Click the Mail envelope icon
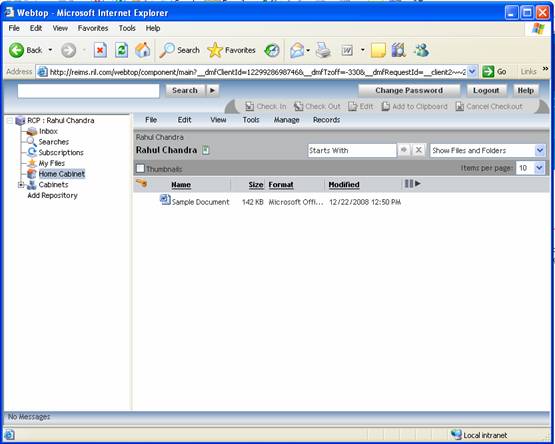555x444 pixels. 297,50
